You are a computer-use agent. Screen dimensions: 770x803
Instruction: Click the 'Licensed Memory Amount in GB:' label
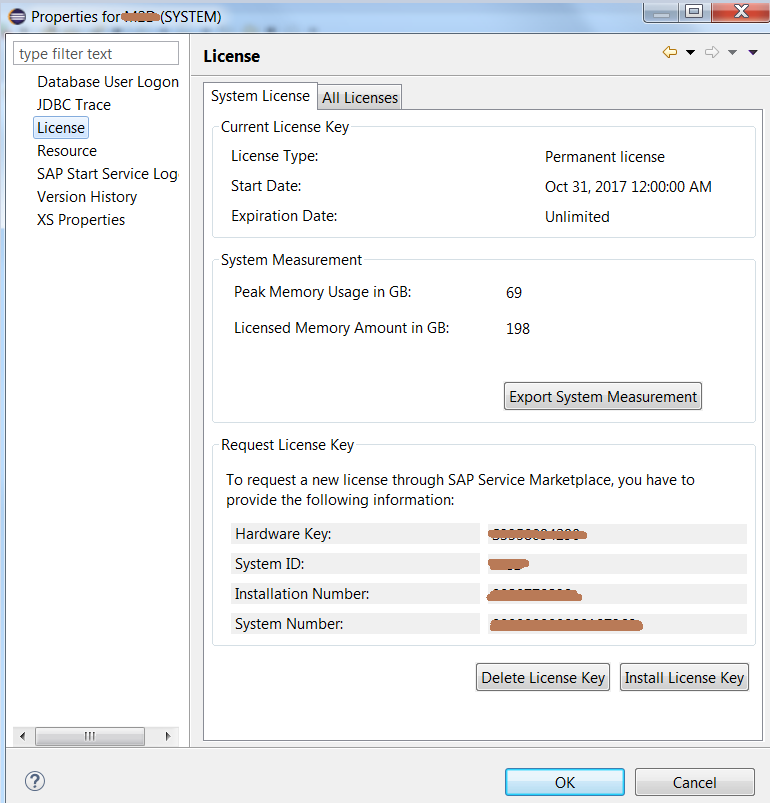341,328
